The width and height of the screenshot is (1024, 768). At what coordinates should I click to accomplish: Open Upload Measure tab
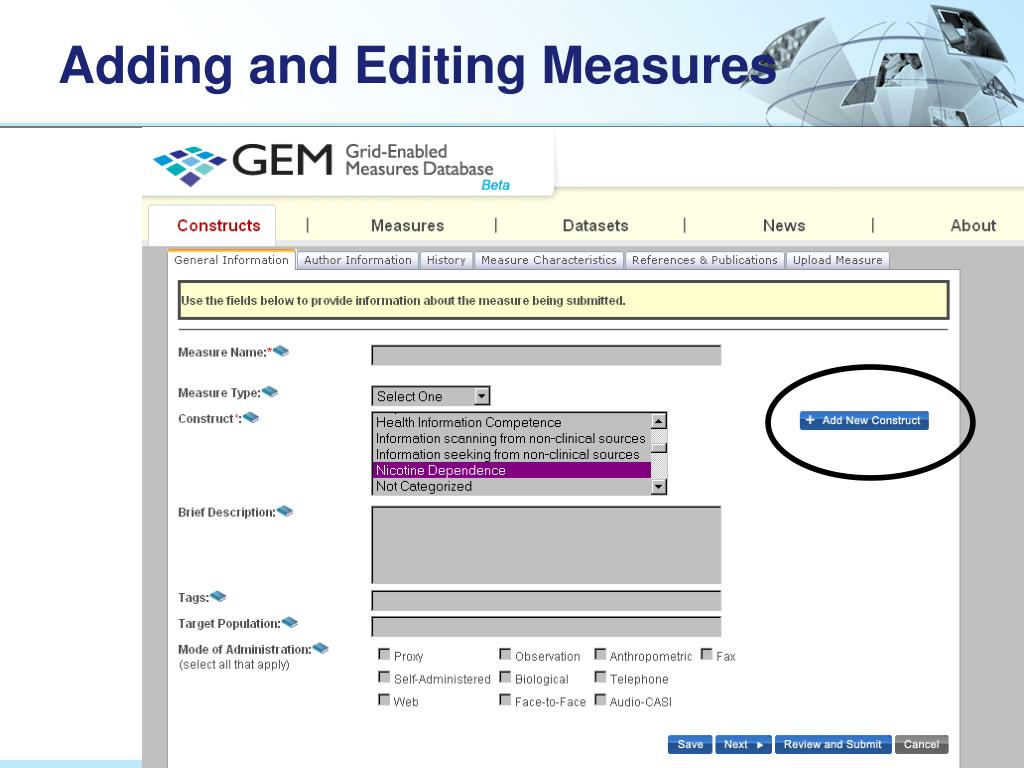click(837, 260)
